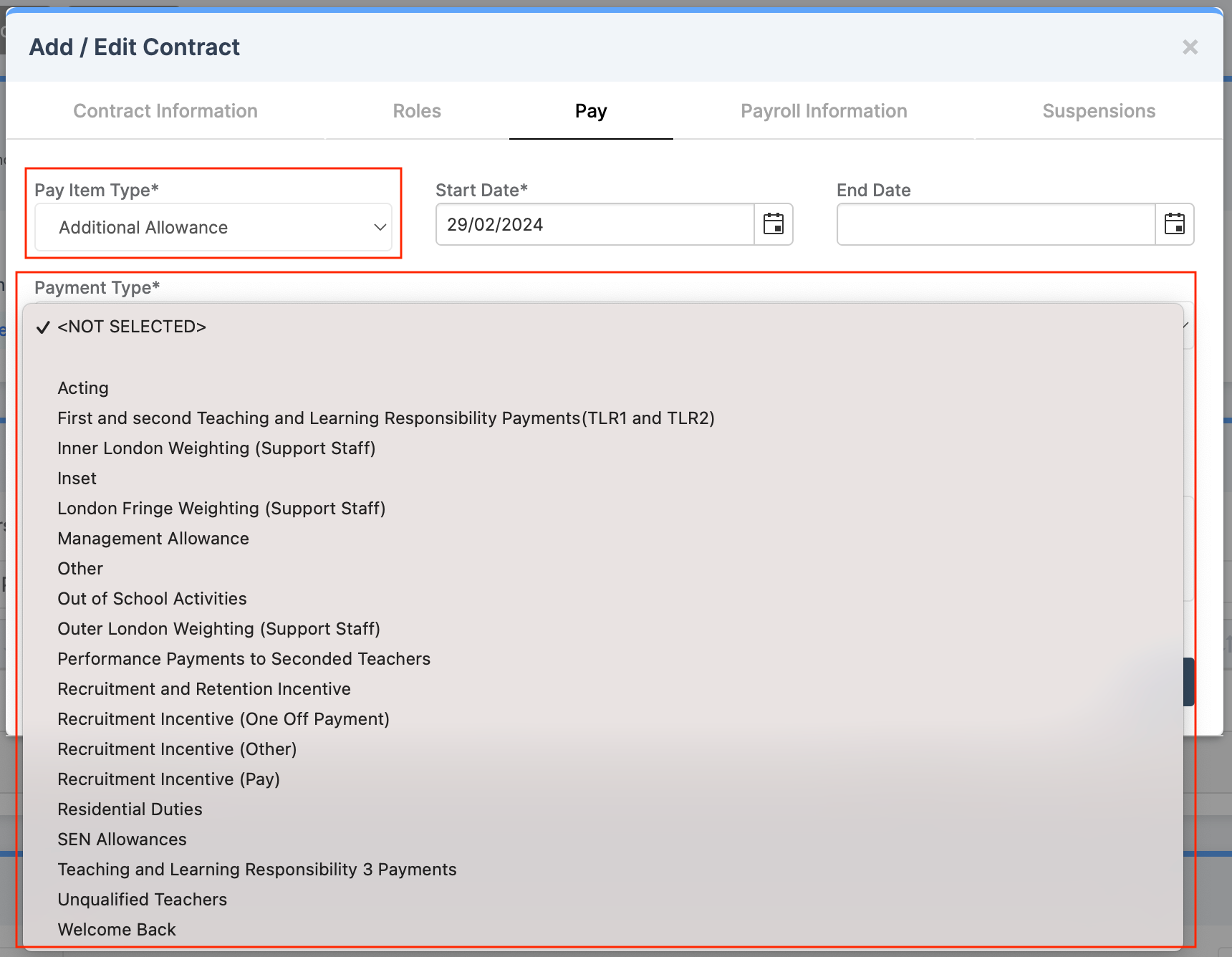Expand the Pay Item Type dropdown
1232x957 pixels.
click(x=213, y=227)
